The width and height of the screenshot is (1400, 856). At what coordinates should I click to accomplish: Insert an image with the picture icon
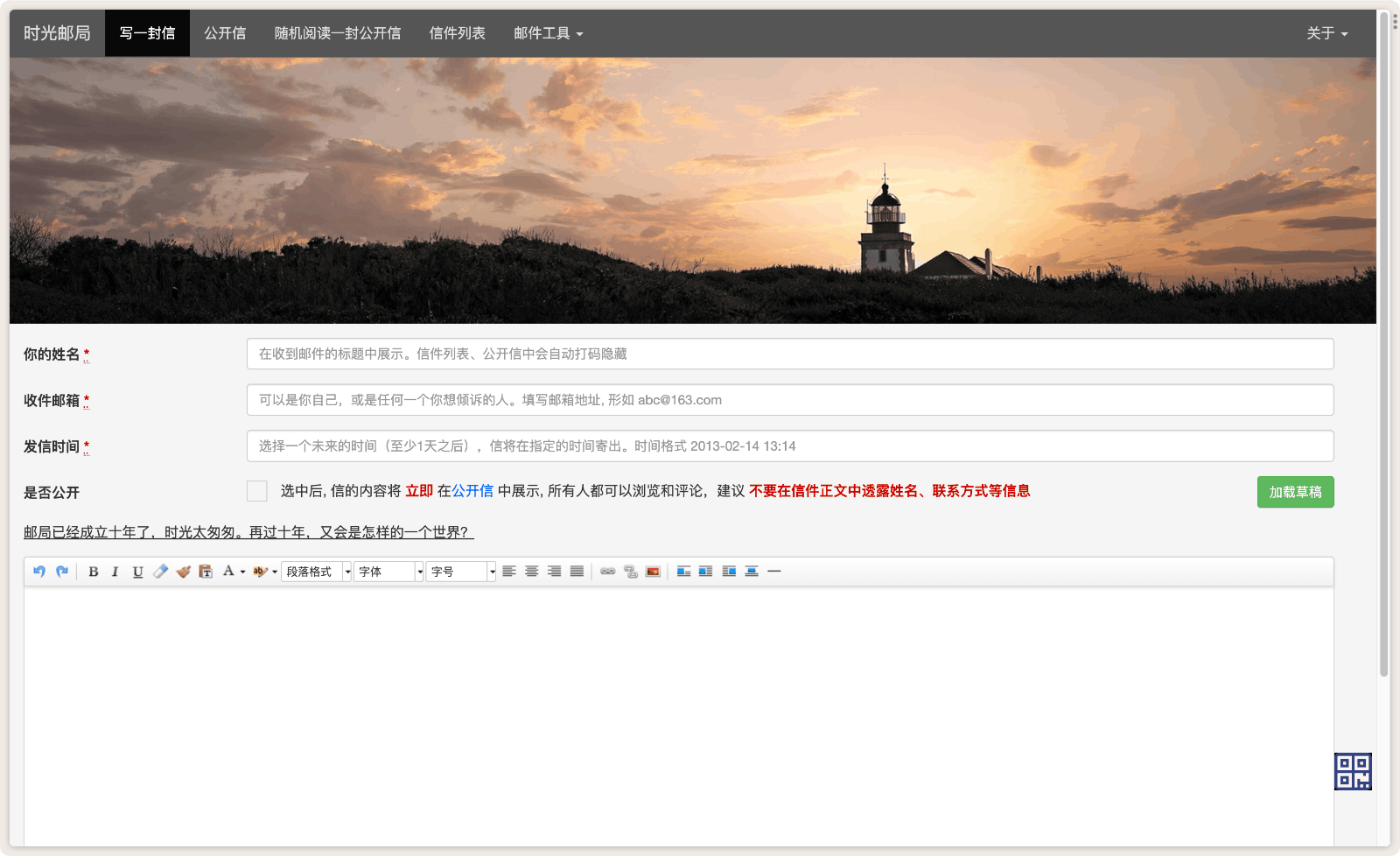click(x=653, y=572)
